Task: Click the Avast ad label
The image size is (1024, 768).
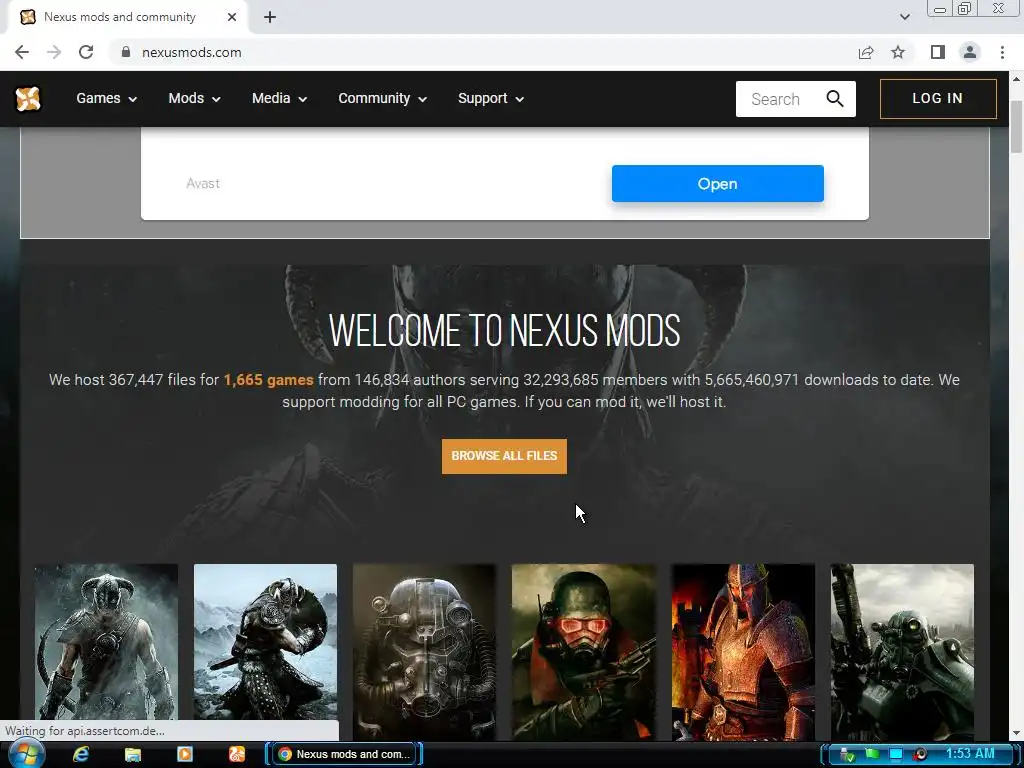Action: coord(202,184)
